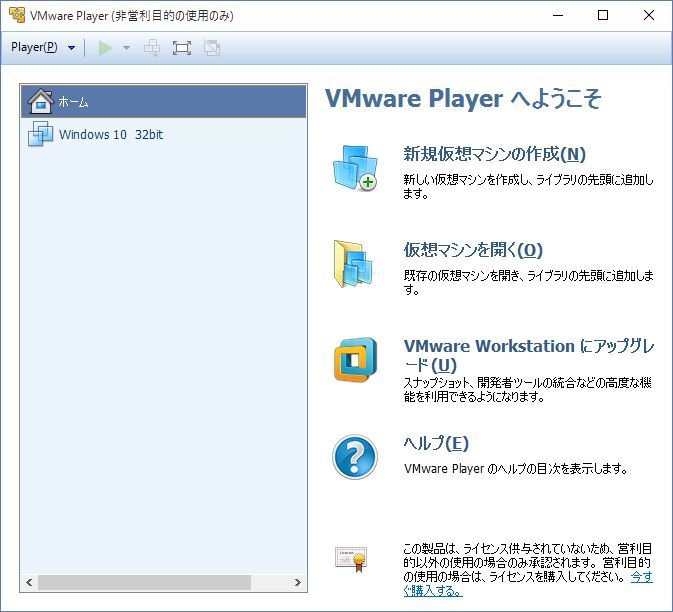Click the 新規仮想マシンの作成(N) link text

tap(494, 154)
